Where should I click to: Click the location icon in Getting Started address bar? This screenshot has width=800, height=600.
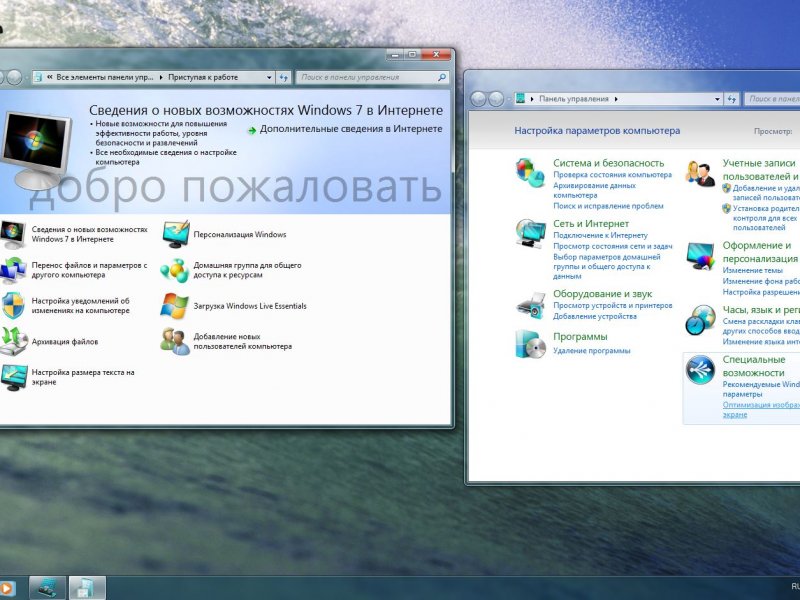38,78
